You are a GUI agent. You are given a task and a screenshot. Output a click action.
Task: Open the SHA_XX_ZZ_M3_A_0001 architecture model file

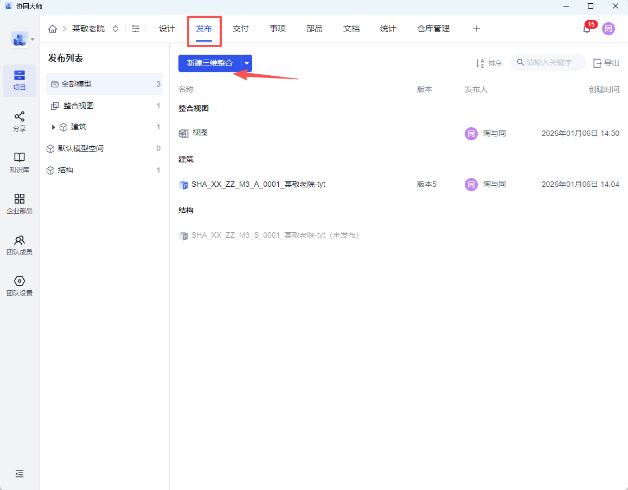(258, 185)
